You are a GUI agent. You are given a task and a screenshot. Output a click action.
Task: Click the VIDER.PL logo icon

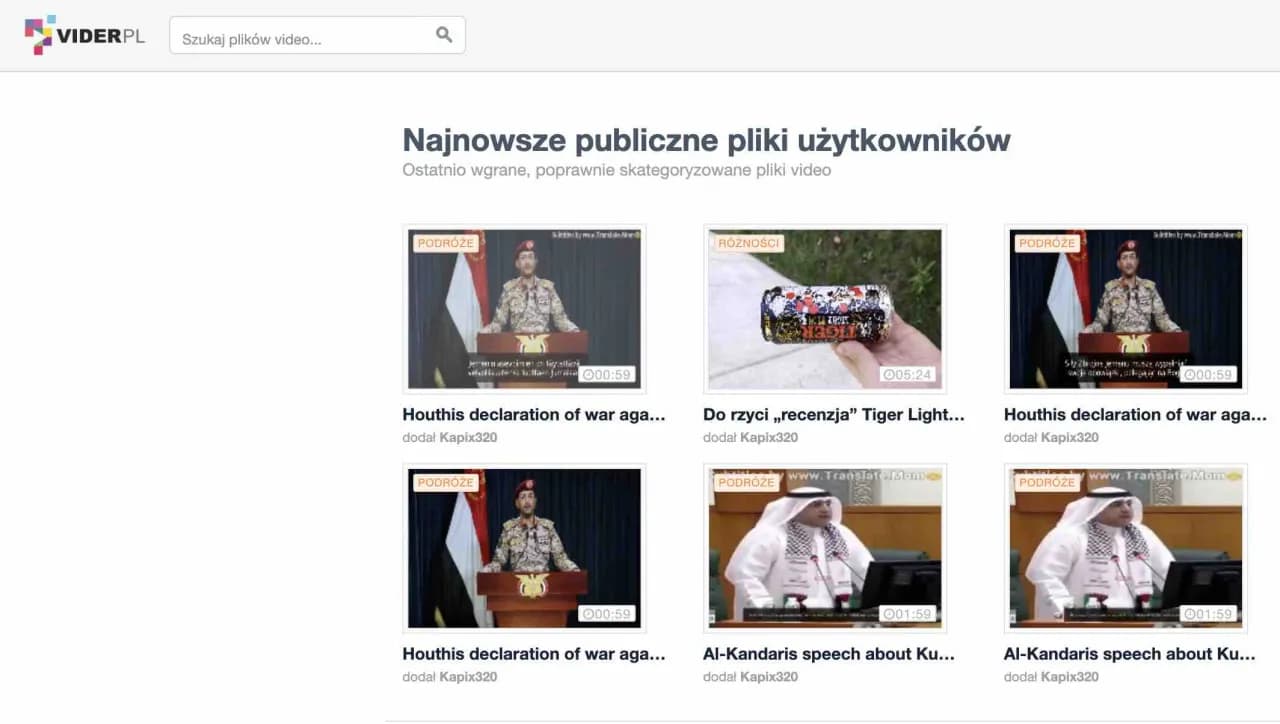[x=42, y=34]
